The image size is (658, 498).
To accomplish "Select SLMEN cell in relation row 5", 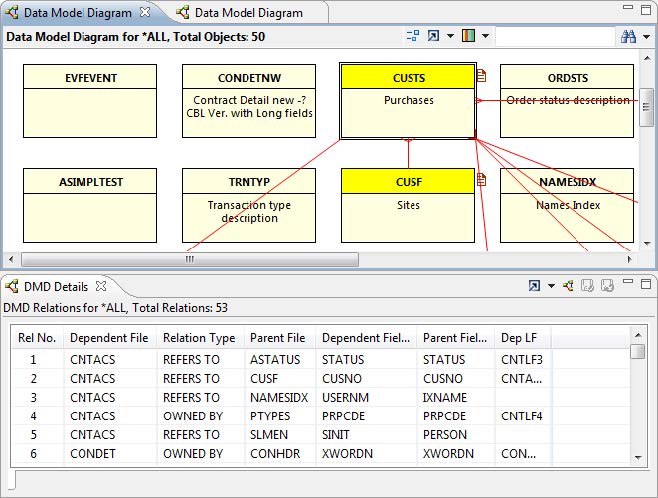I will tap(269, 435).
